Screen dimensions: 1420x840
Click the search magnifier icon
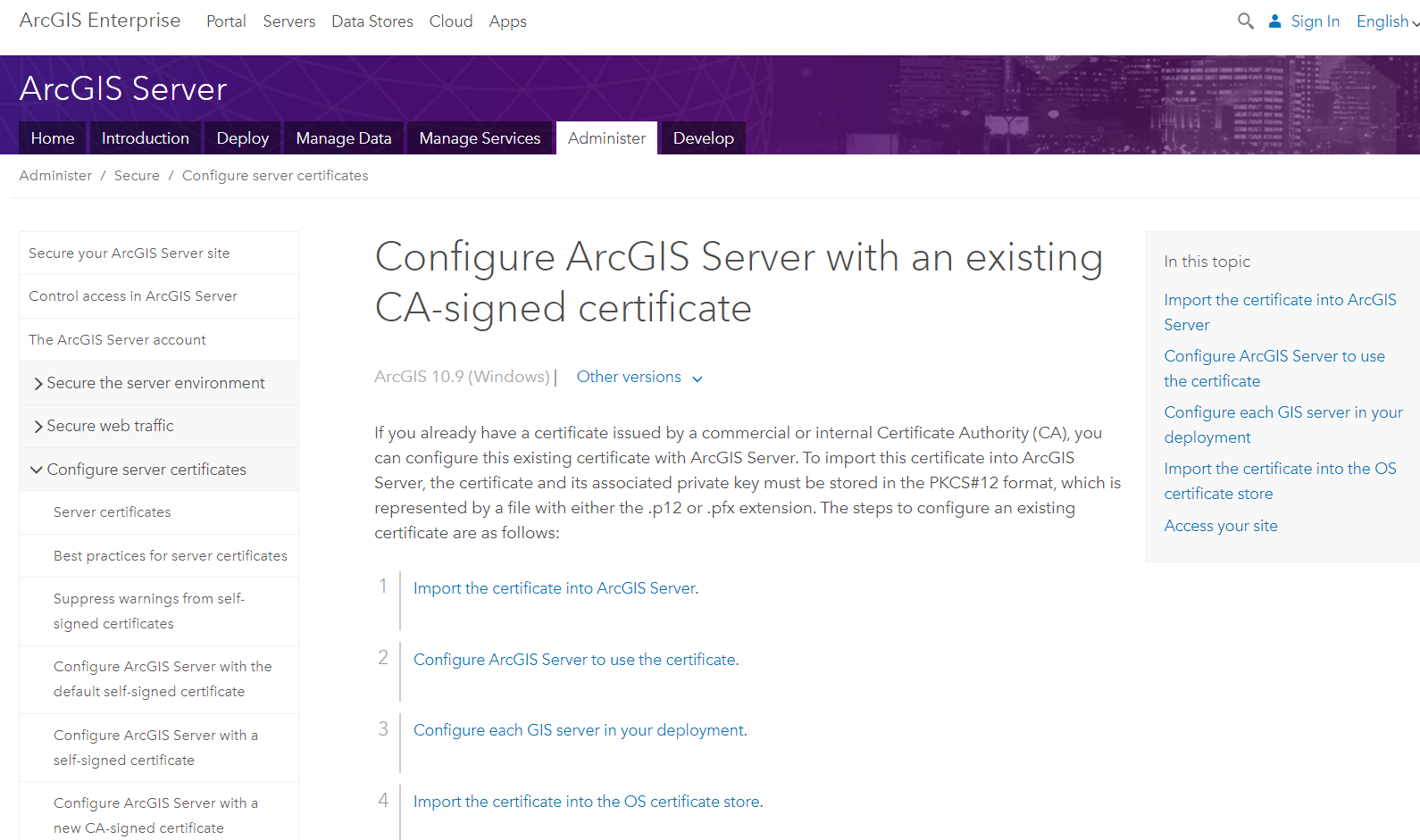tap(1245, 21)
